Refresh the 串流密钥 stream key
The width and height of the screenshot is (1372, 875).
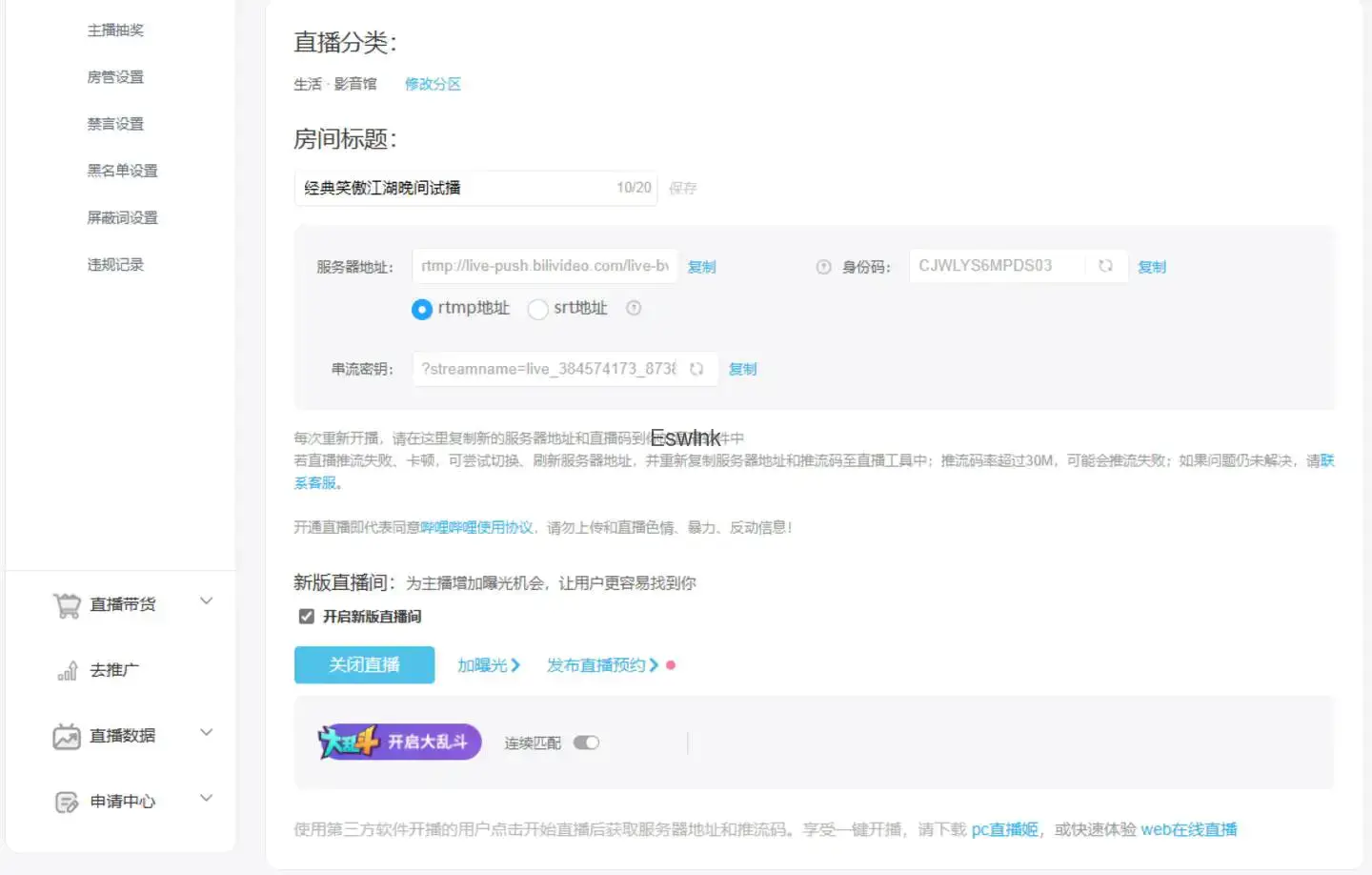click(696, 369)
